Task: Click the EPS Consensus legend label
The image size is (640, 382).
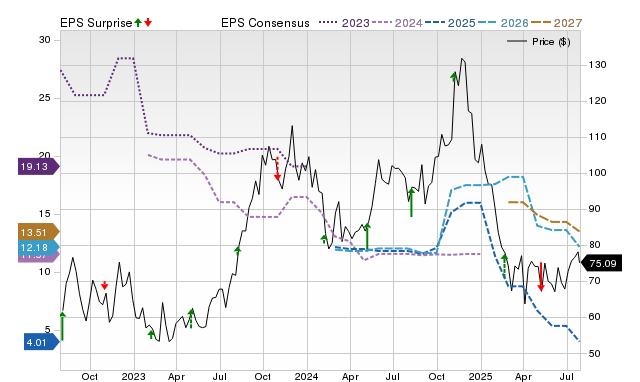Action: [265, 23]
